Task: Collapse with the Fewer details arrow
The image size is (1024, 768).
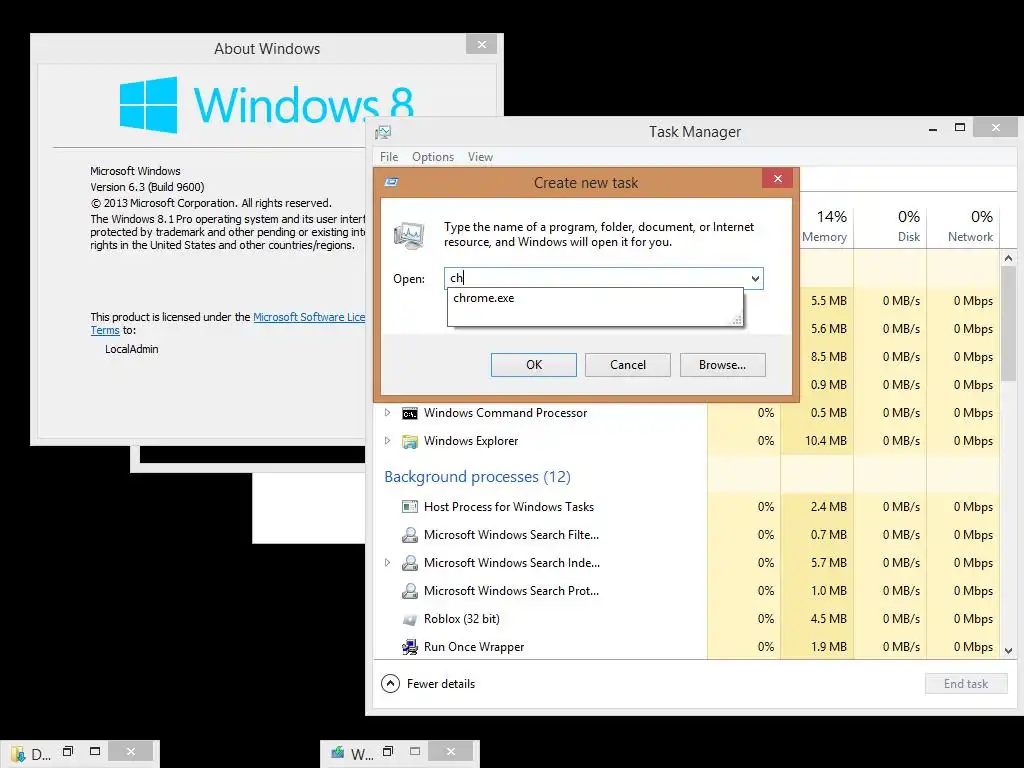Action: pyautogui.click(x=390, y=684)
